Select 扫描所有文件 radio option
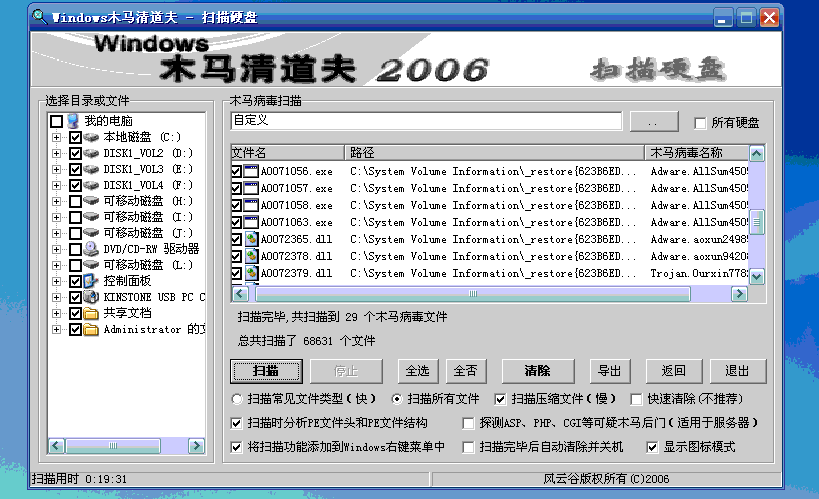 [397, 399]
